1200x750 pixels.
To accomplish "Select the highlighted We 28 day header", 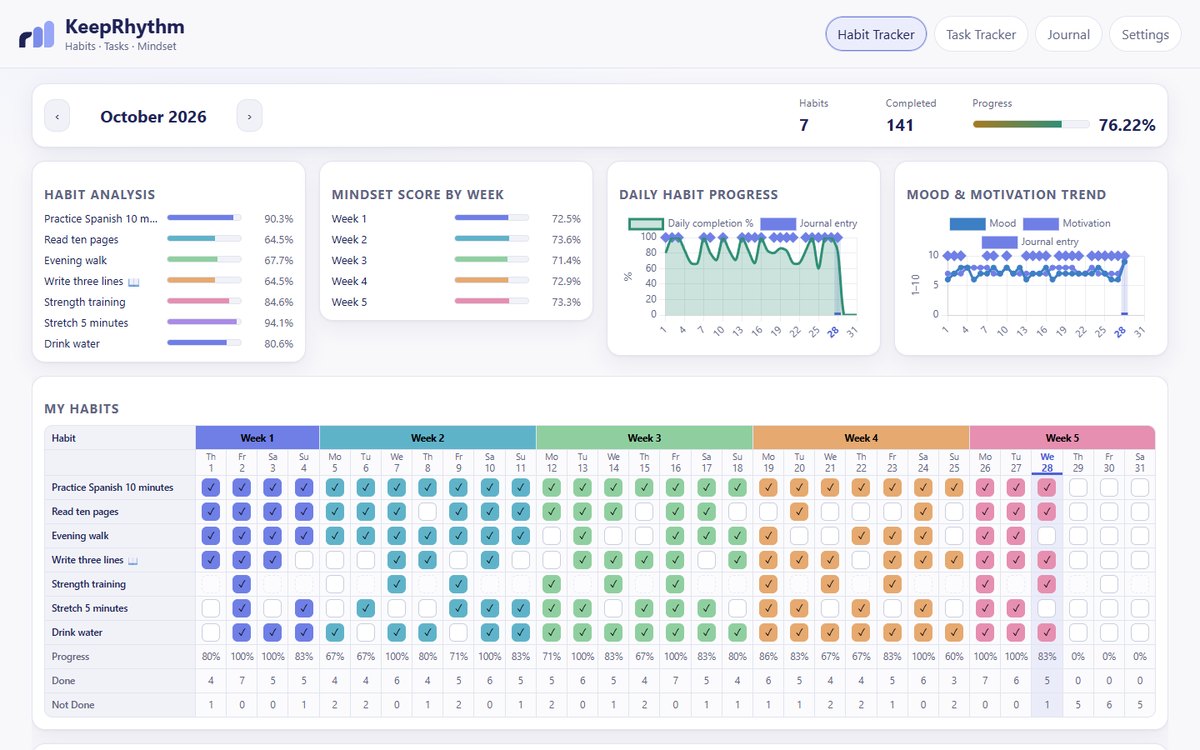I will 1046,463.
